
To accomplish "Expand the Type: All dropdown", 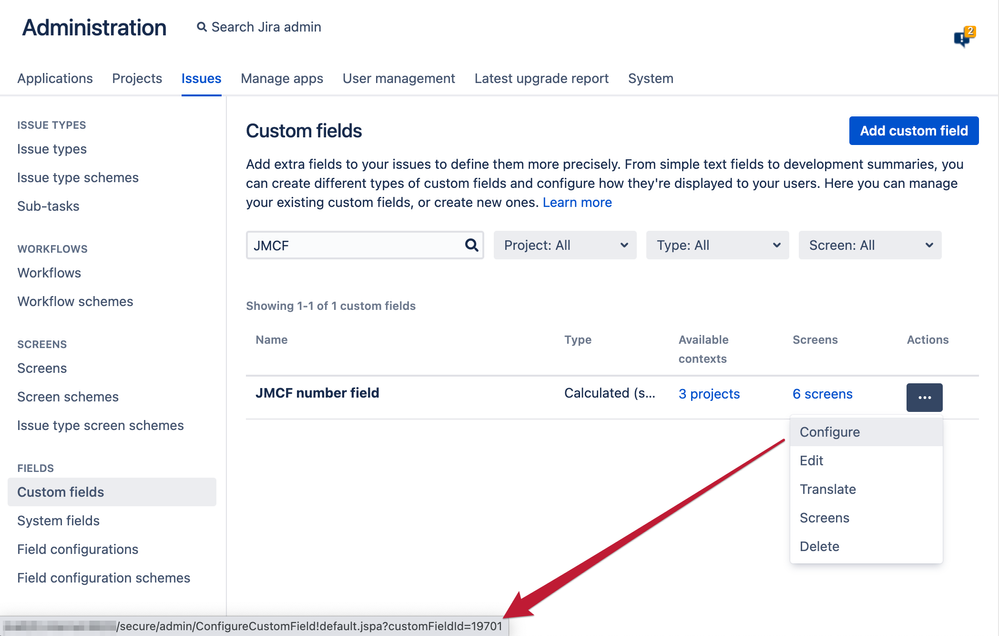I will pos(717,245).
